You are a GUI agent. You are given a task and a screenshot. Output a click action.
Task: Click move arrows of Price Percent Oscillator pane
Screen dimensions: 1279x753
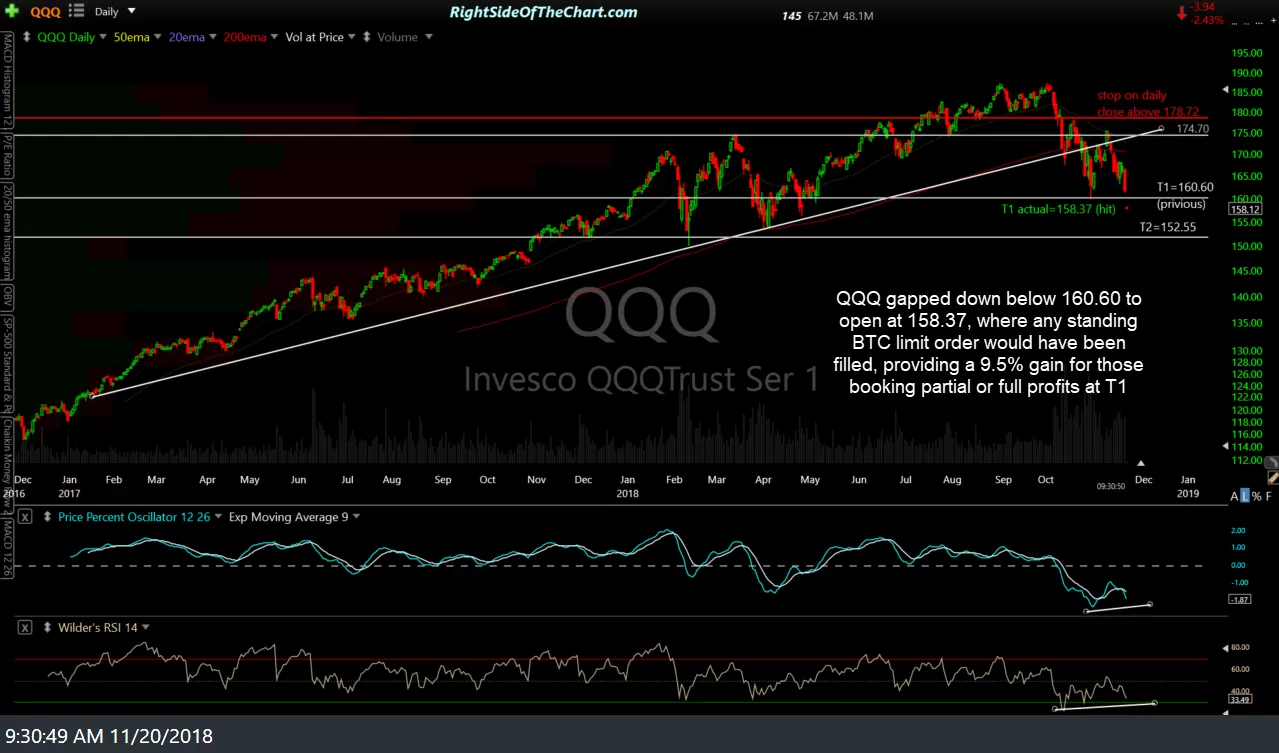[x=45, y=517]
